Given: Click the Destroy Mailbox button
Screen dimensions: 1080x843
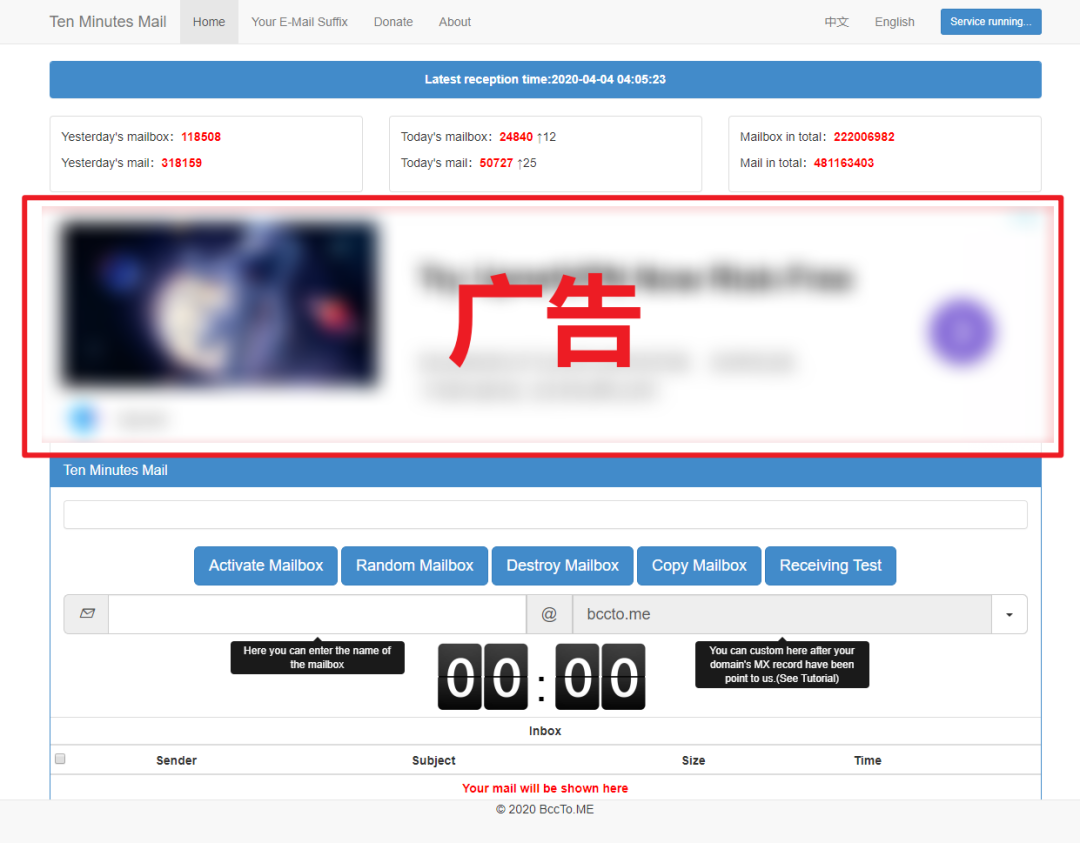Looking at the screenshot, I should (562, 565).
